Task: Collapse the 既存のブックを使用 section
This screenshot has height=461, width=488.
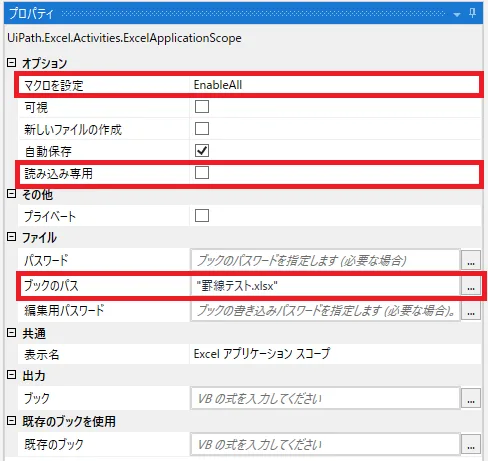Action: click(12, 421)
